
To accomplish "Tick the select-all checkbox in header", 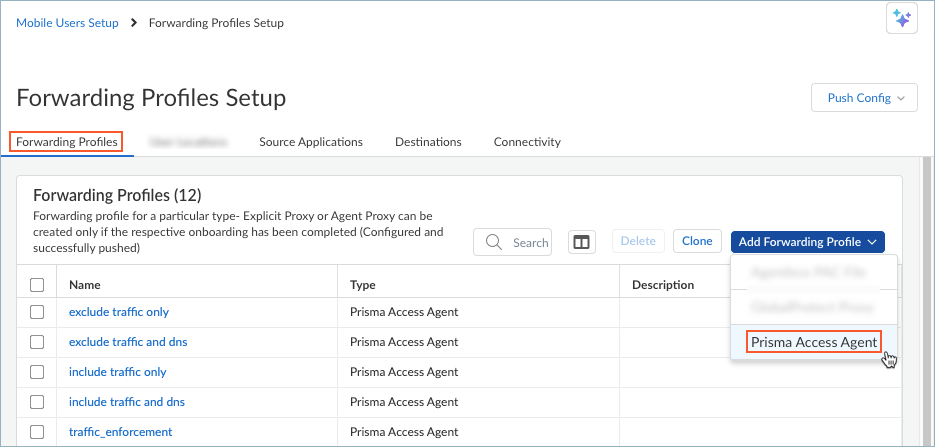I will 37,285.
